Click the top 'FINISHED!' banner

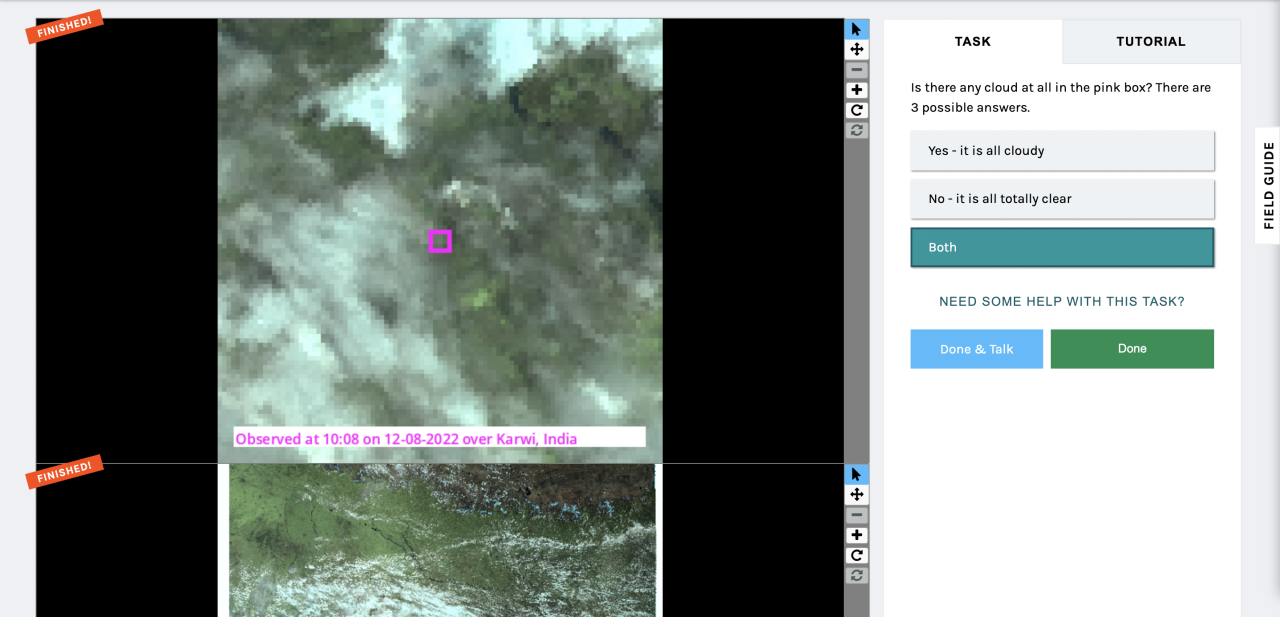[65, 27]
